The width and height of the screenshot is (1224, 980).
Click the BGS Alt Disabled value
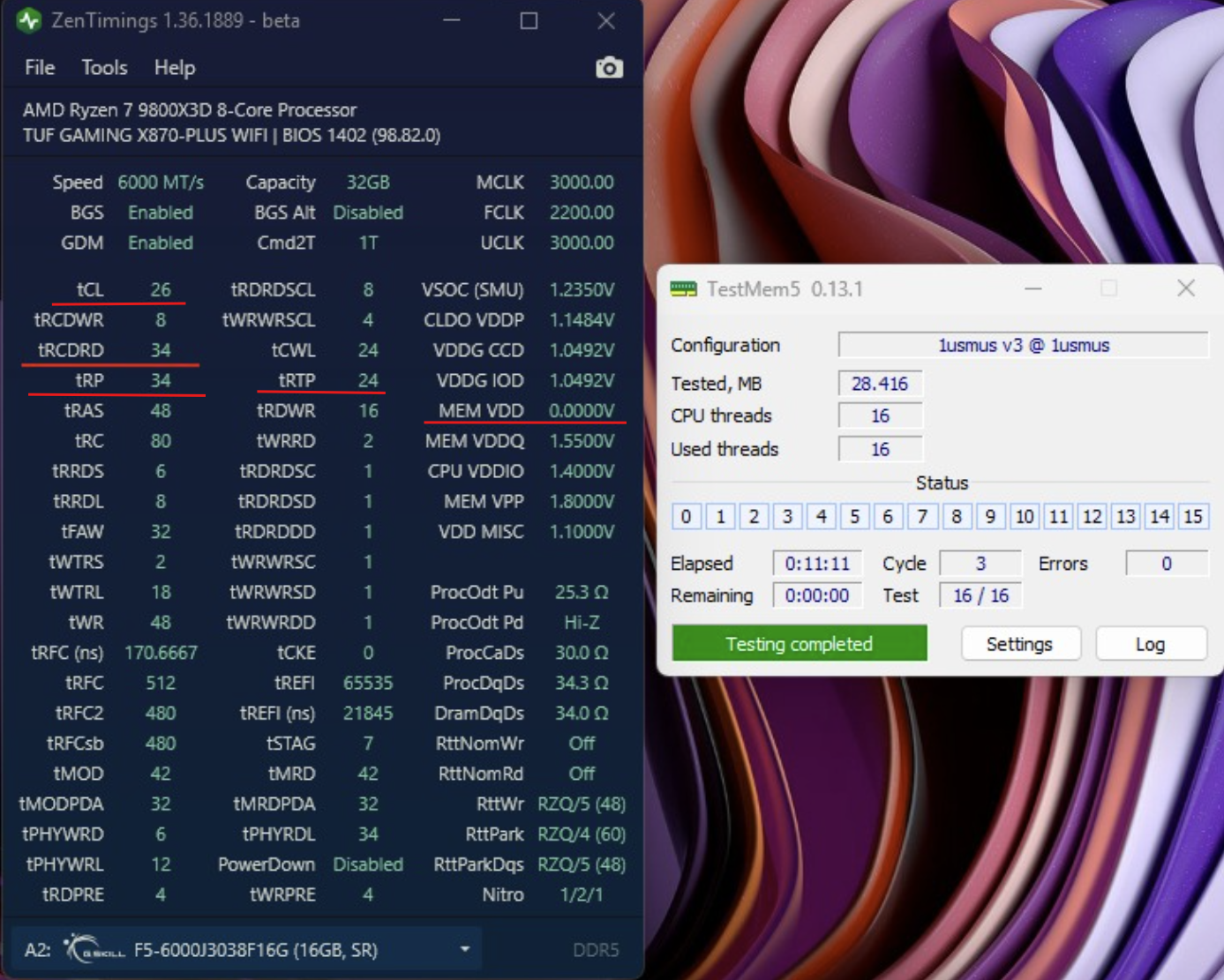pyautogui.click(x=368, y=213)
